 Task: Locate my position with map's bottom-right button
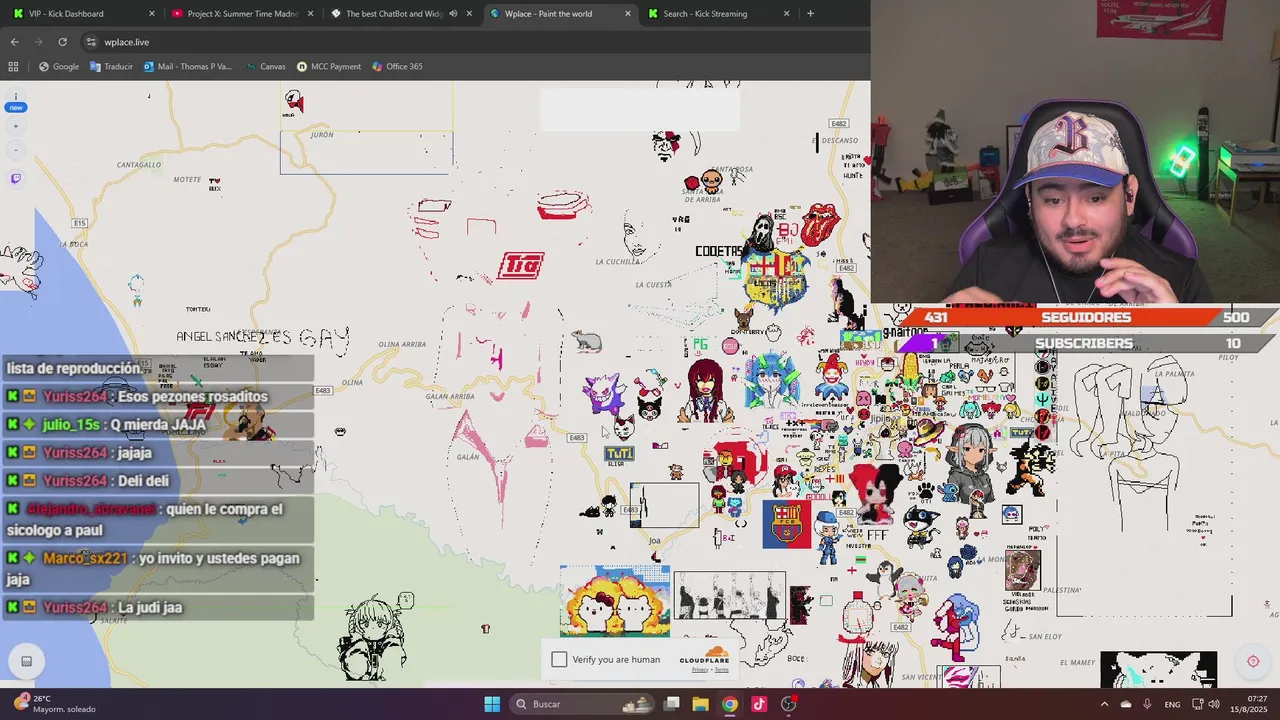point(1253,661)
